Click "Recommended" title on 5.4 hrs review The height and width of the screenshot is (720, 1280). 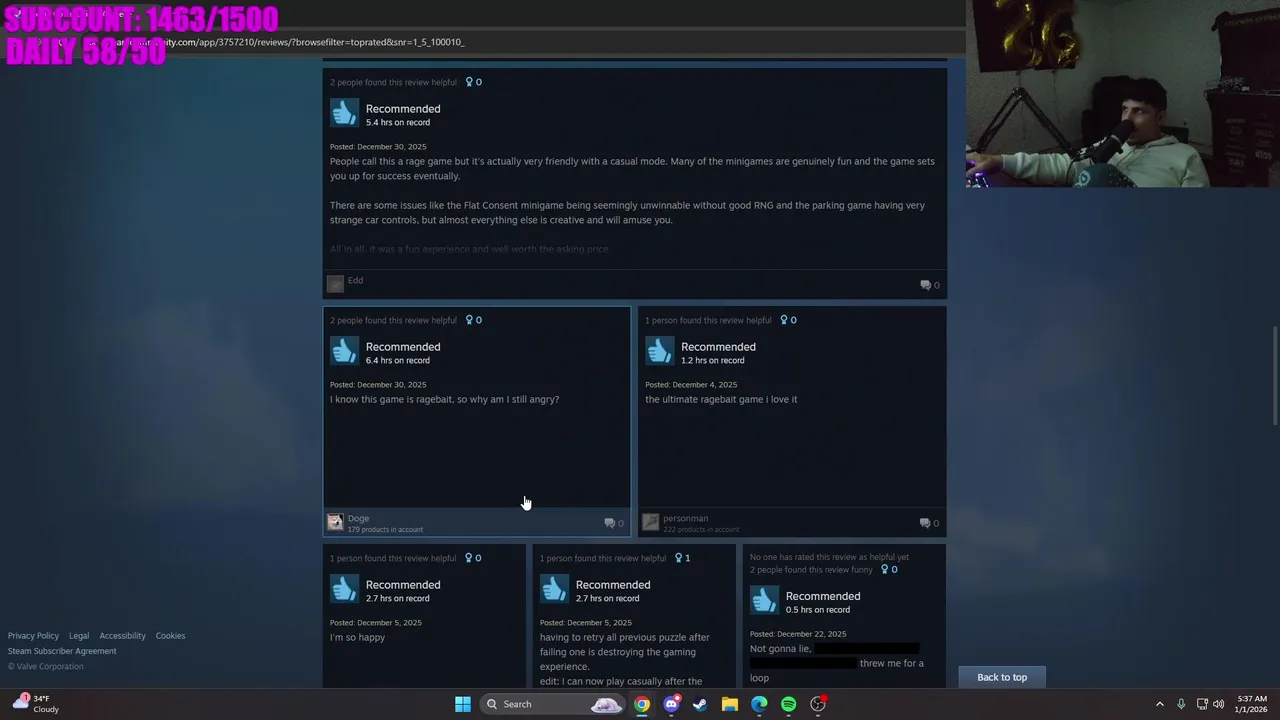403,109
